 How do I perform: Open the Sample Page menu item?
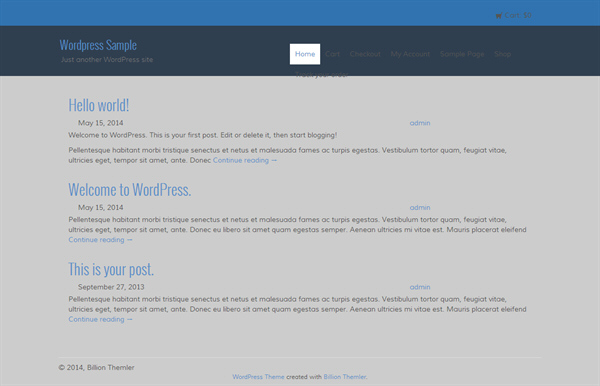pyautogui.click(x=462, y=54)
